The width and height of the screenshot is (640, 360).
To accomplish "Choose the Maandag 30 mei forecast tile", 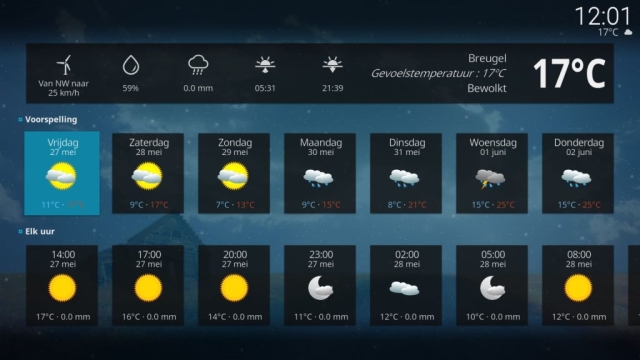I will 320,173.
